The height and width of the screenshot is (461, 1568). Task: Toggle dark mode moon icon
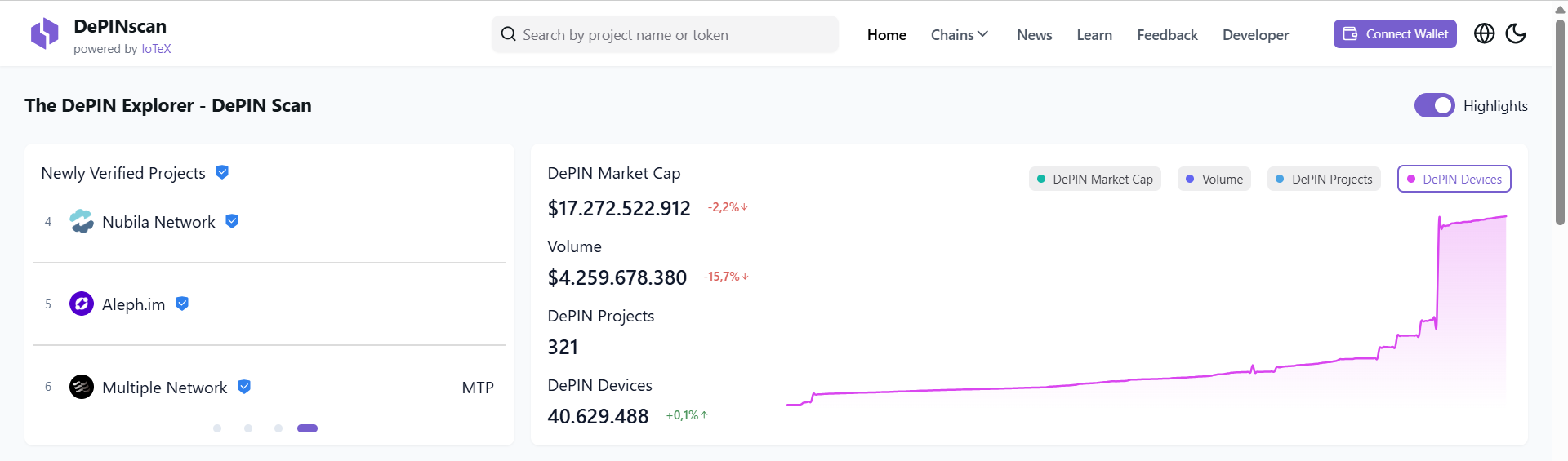(x=1516, y=33)
